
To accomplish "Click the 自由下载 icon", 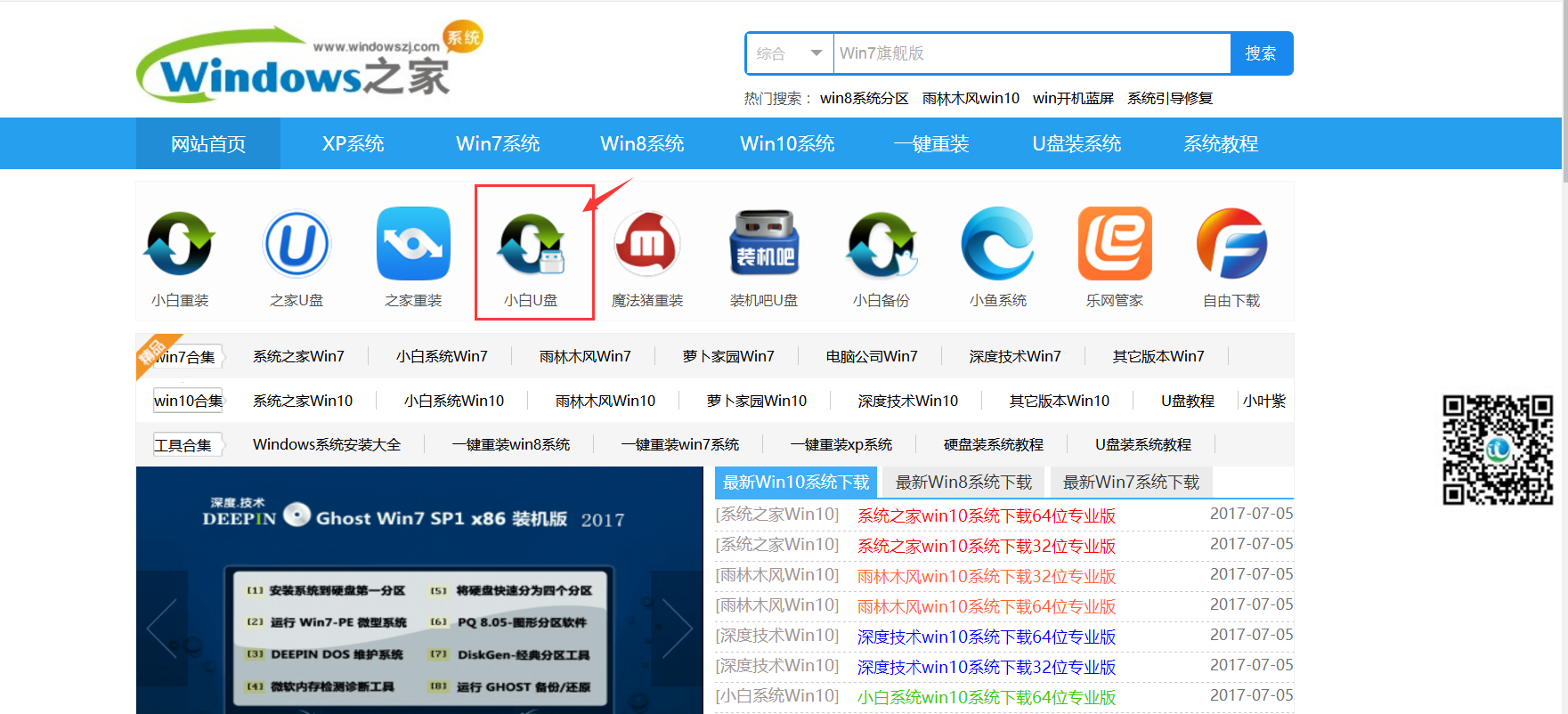I will click(1231, 244).
